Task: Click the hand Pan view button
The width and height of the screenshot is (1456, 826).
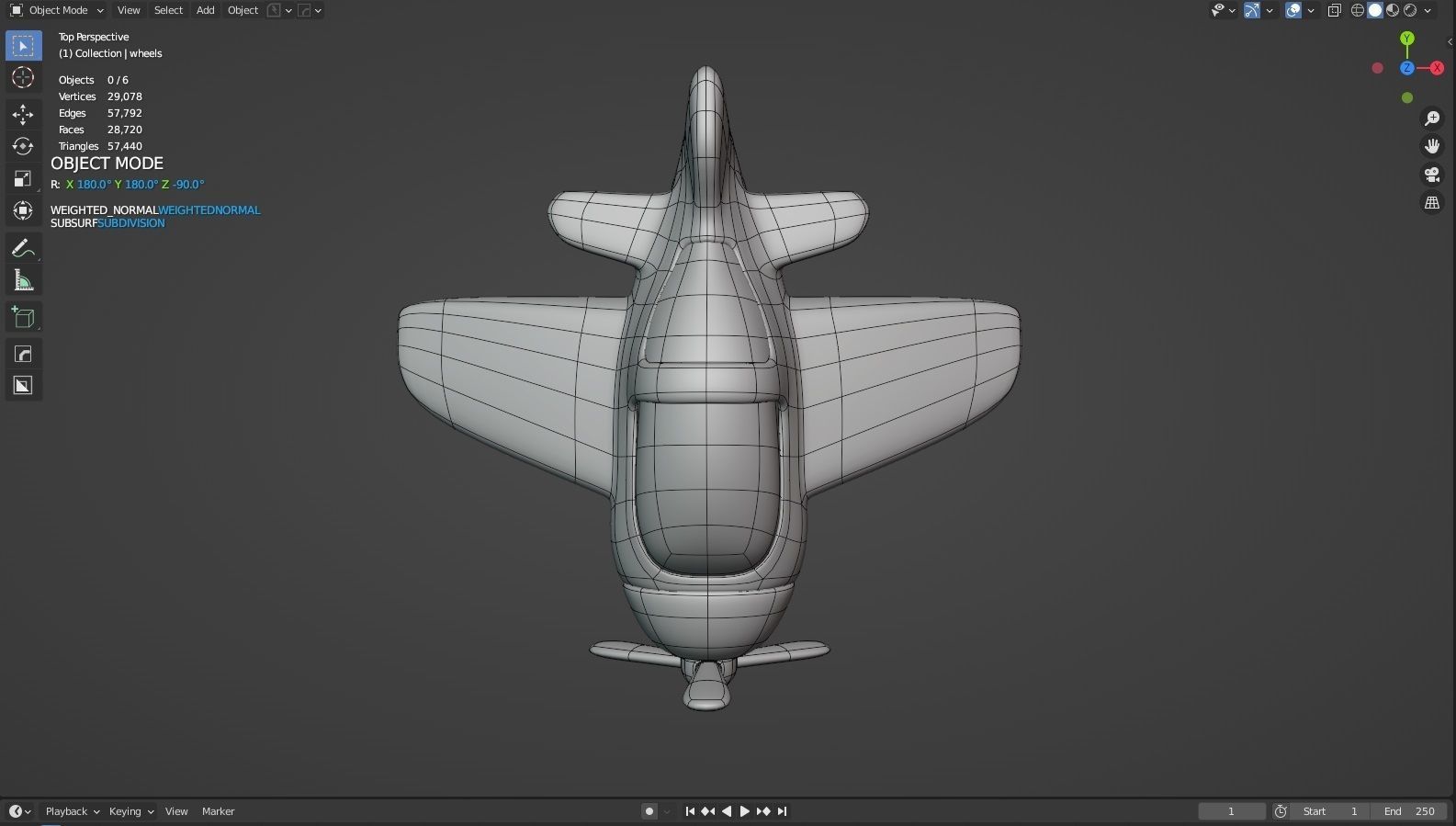Action: point(1432,146)
